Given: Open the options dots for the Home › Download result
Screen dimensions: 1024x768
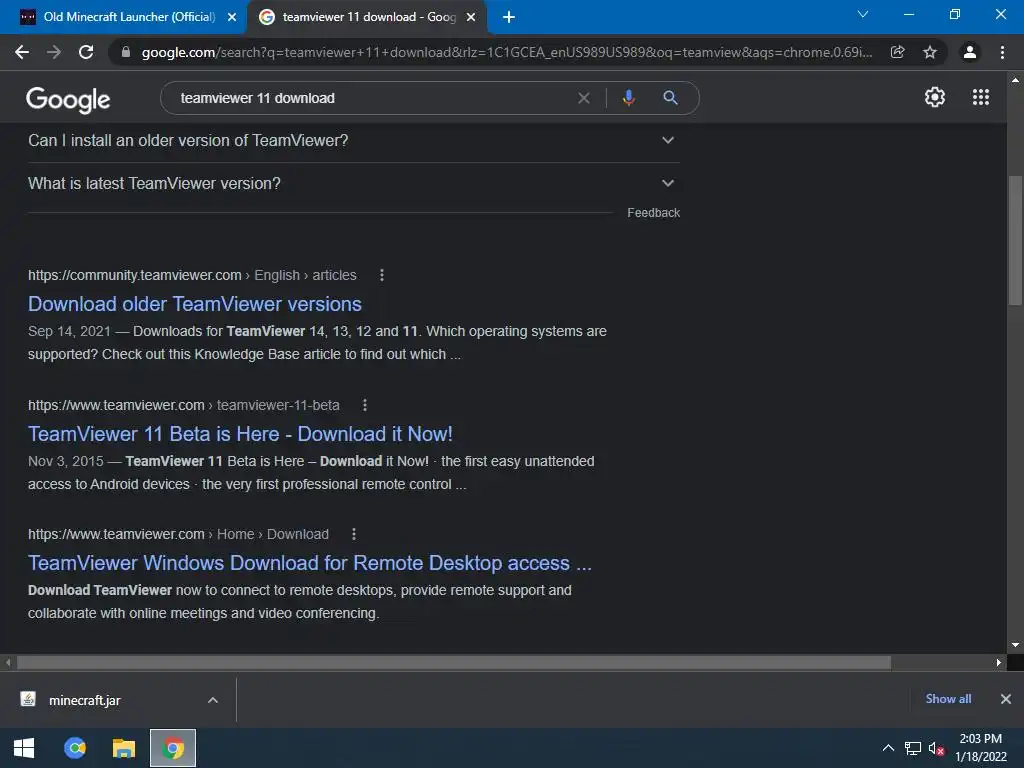Looking at the screenshot, I should coord(354,534).
